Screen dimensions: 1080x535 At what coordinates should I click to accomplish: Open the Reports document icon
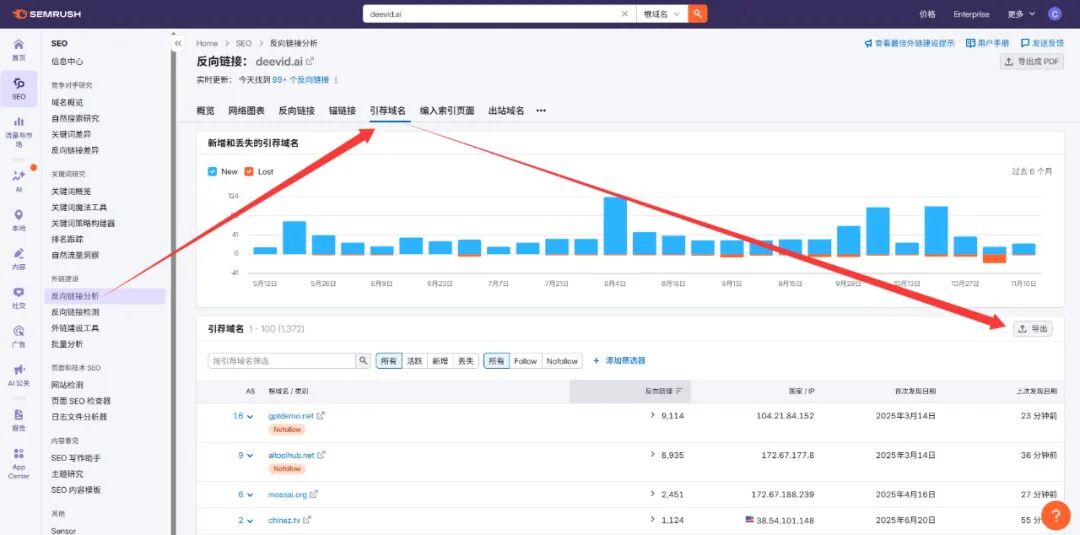(x=19, y=415)
